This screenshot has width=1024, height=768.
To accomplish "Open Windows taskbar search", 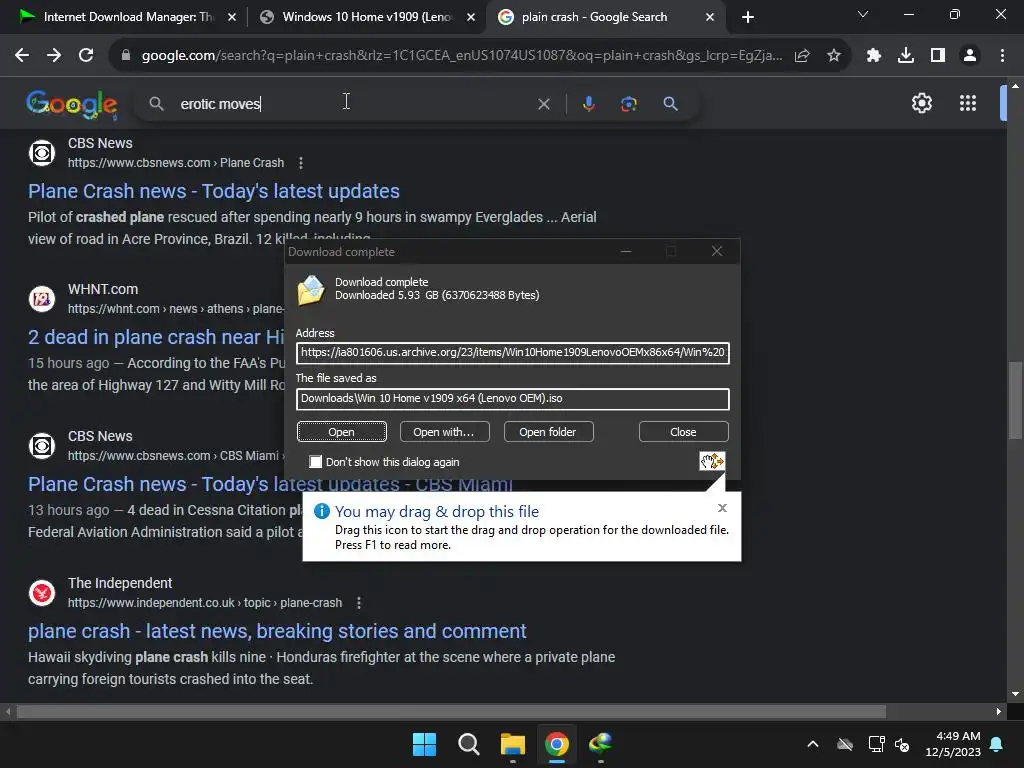I will pyautogui.click(x=468, y=744).
